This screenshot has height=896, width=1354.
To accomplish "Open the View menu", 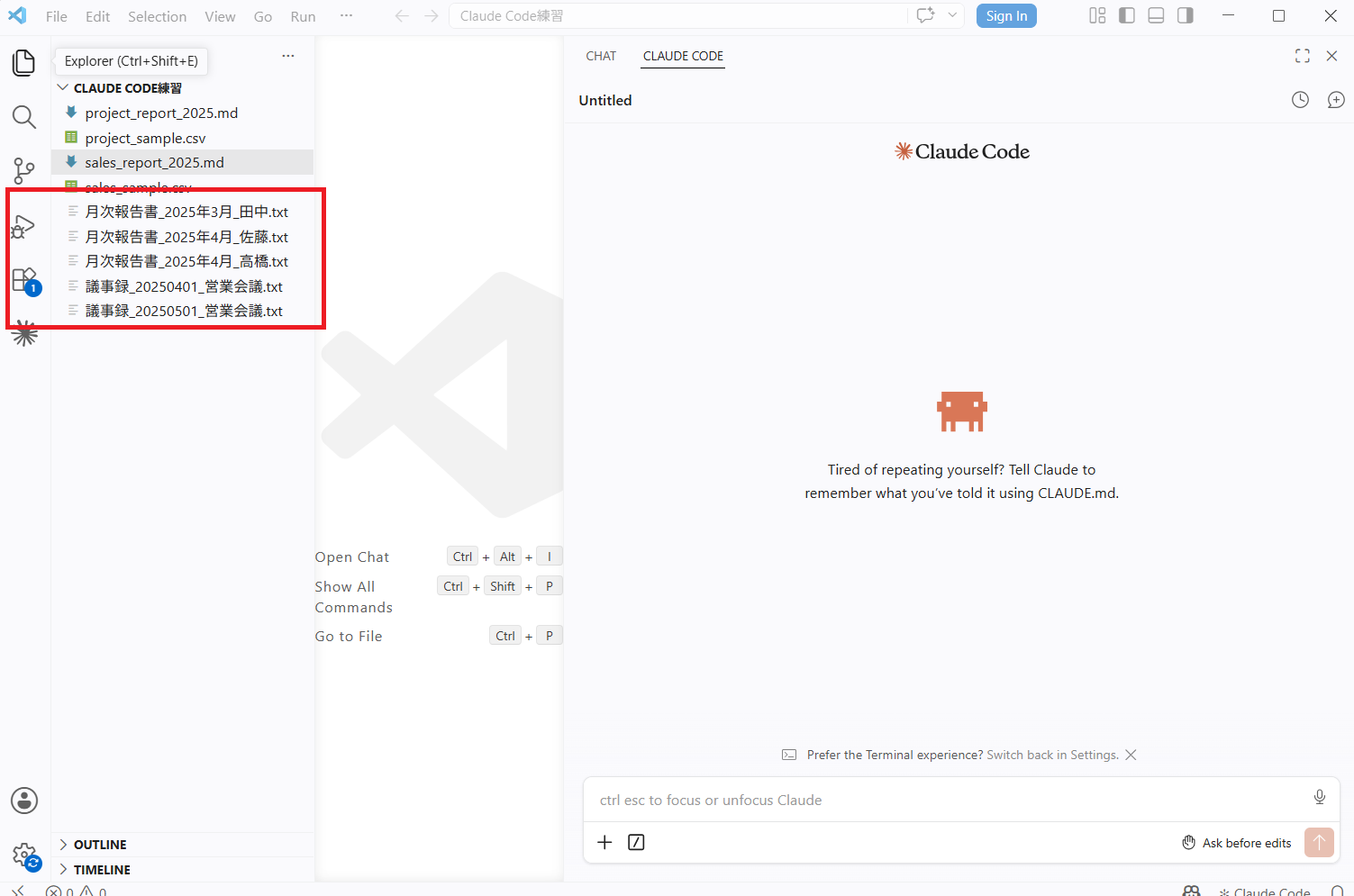I will coord(220,16).
